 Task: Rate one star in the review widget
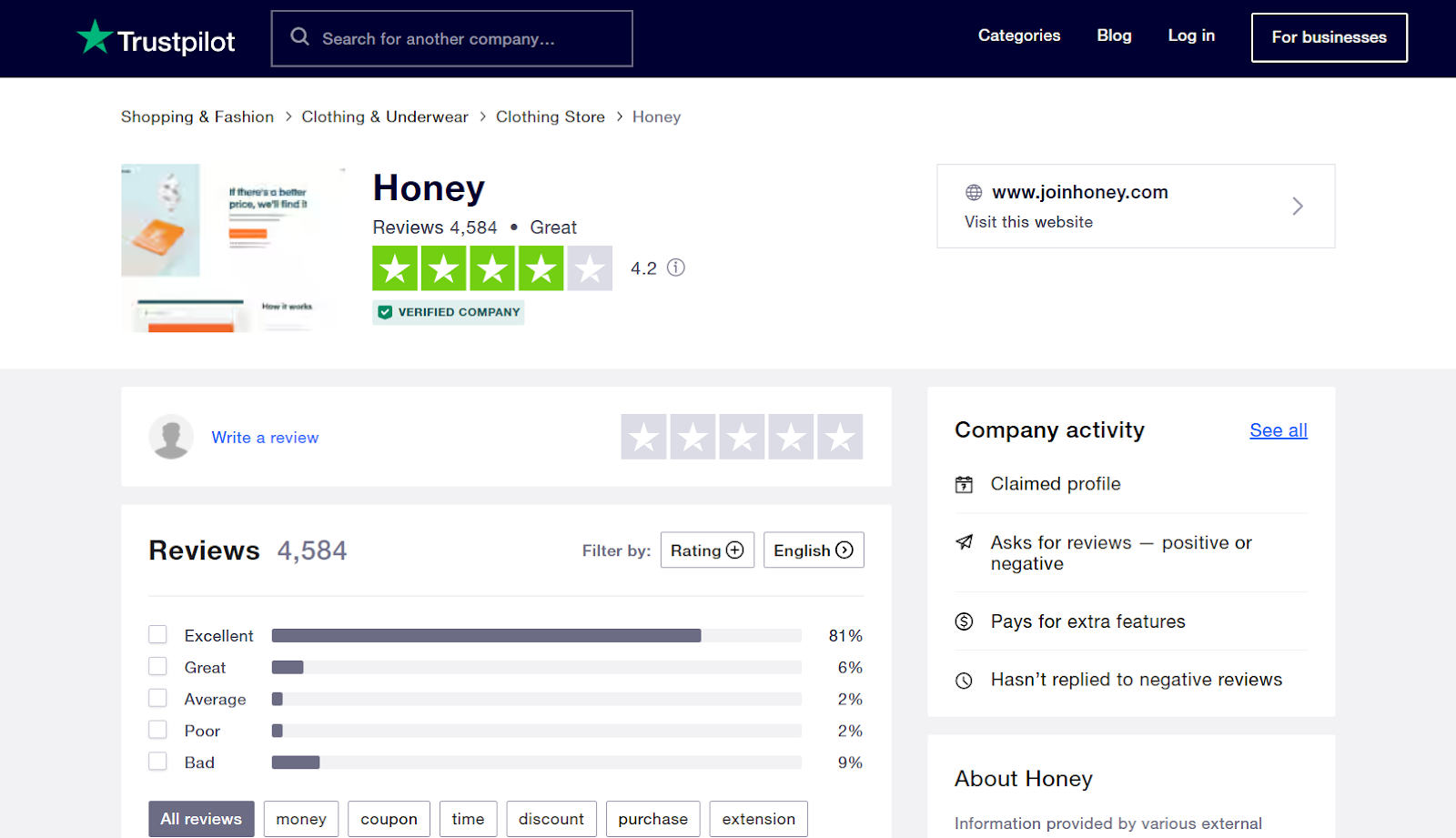[644, 437]
